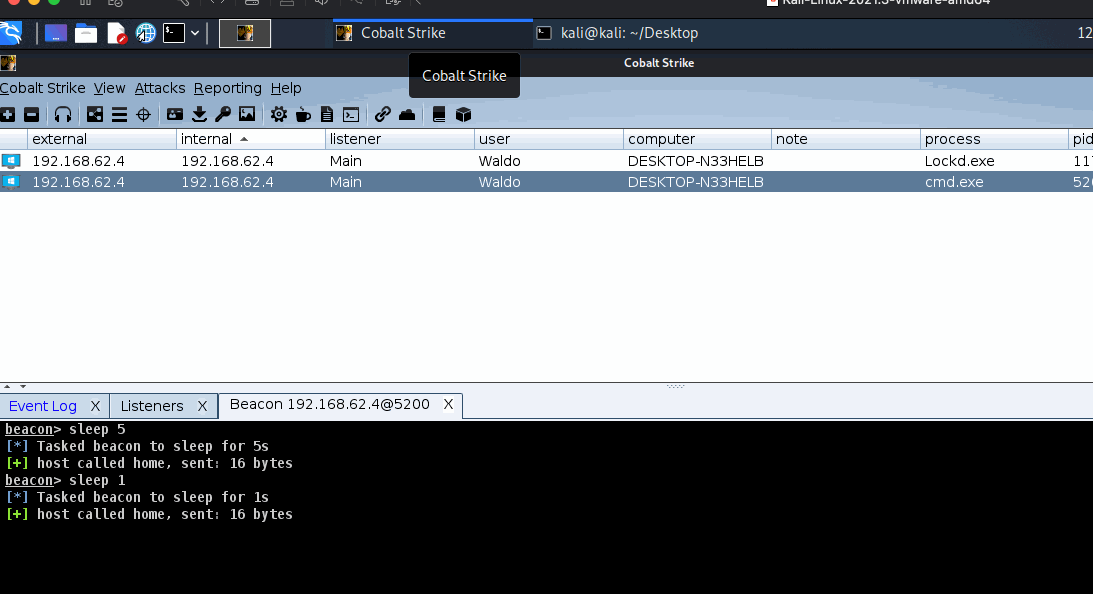Image resolution: width=1093 pixels, height=594 pixels.
Task: Click Host a File chain link icon
Action: [383, 114]
